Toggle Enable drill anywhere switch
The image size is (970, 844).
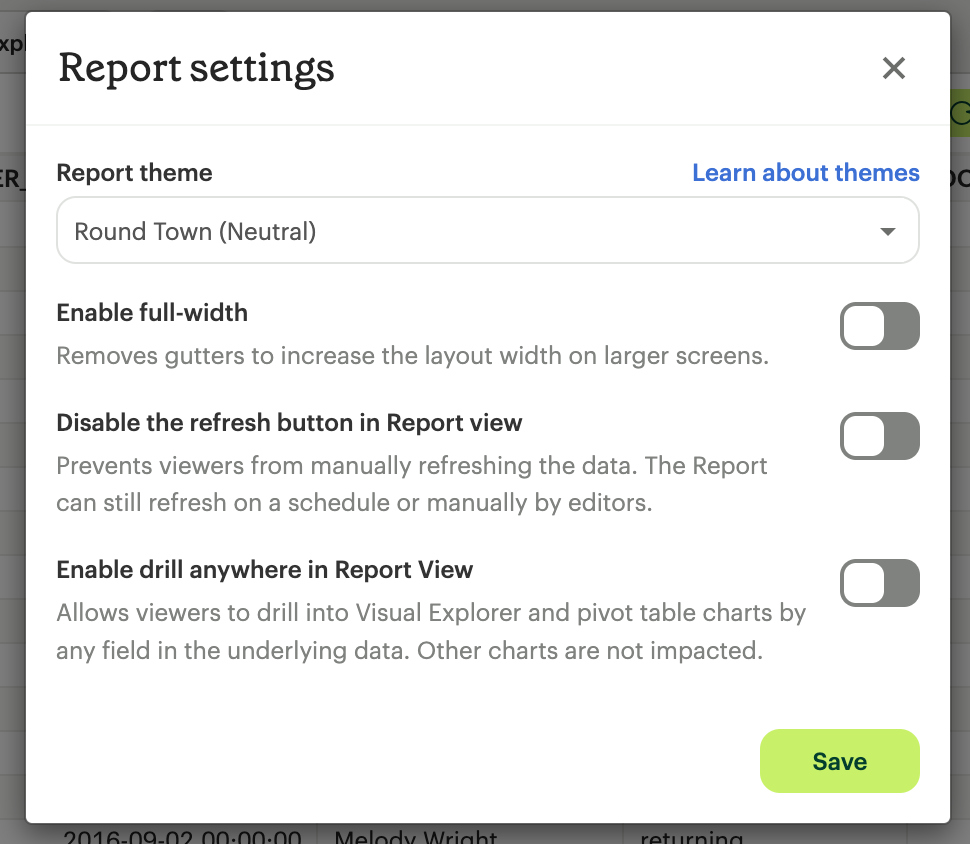click(879, 583)
